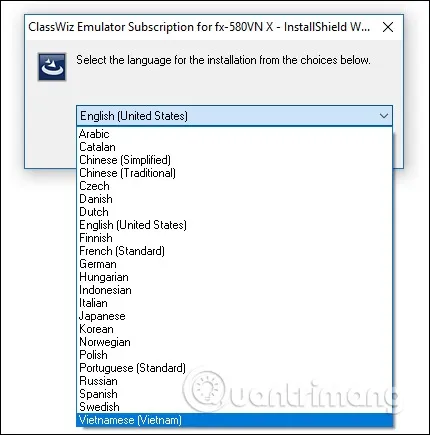The width and height of the screenshot is (430, 435).
Task: Pick French (Standard) from the list
Action: click(x=234, y=251)
